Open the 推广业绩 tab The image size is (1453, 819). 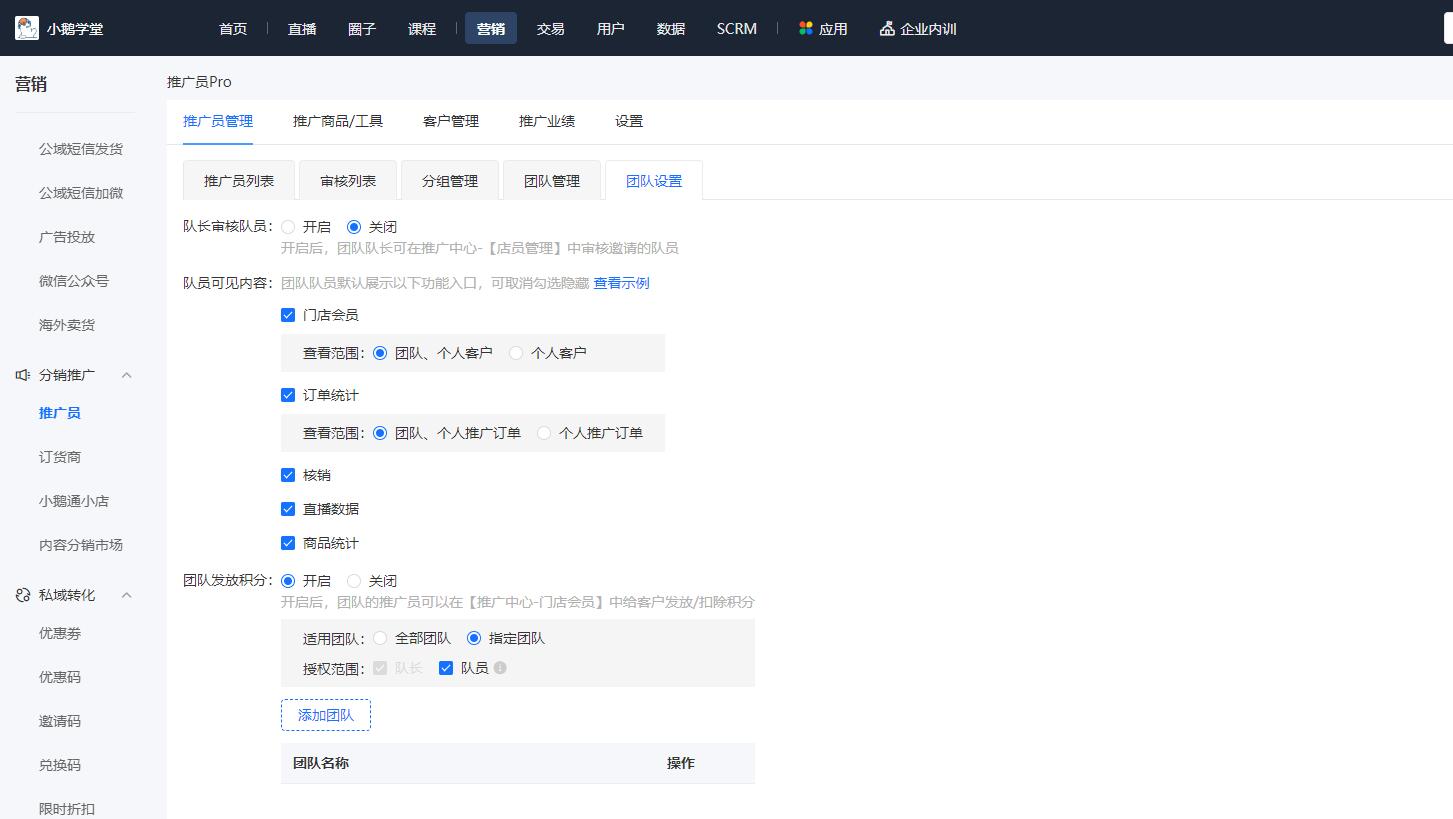click(547, 121)
